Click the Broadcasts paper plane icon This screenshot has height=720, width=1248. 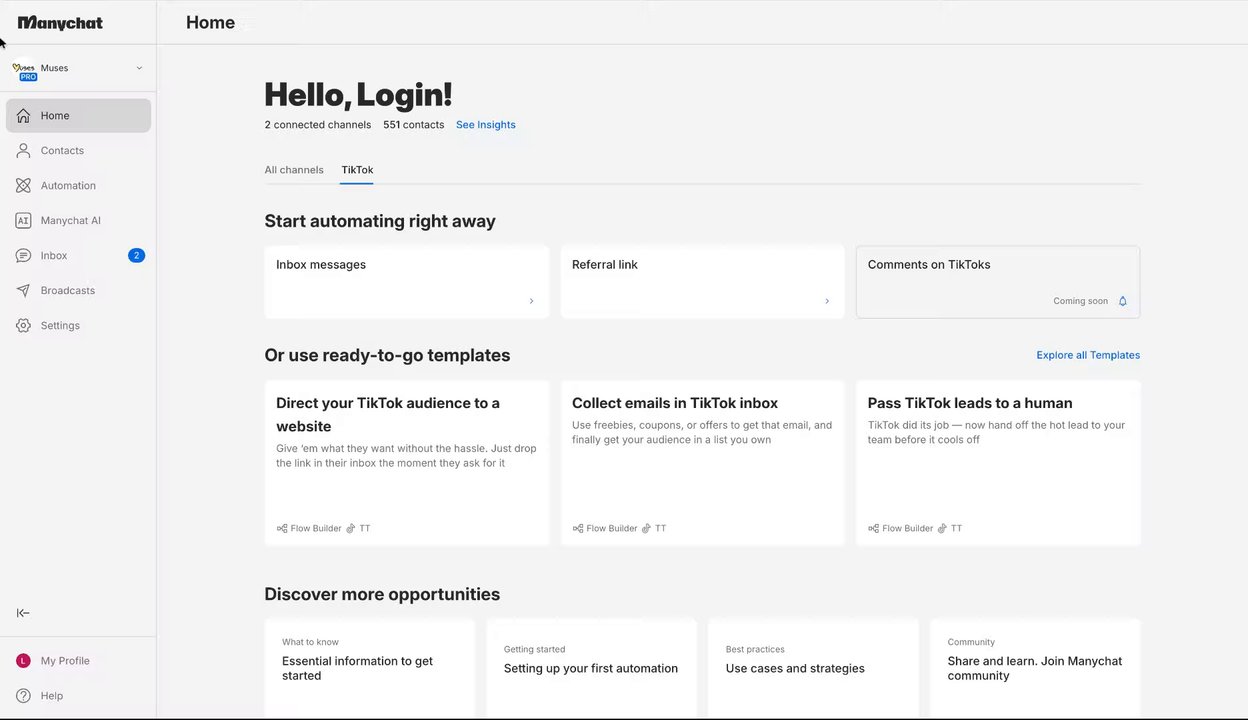(23, 291)
